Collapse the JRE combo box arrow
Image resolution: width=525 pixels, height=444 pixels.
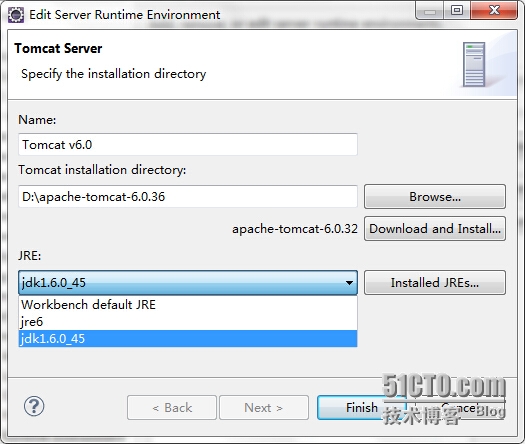pos(349,283)
